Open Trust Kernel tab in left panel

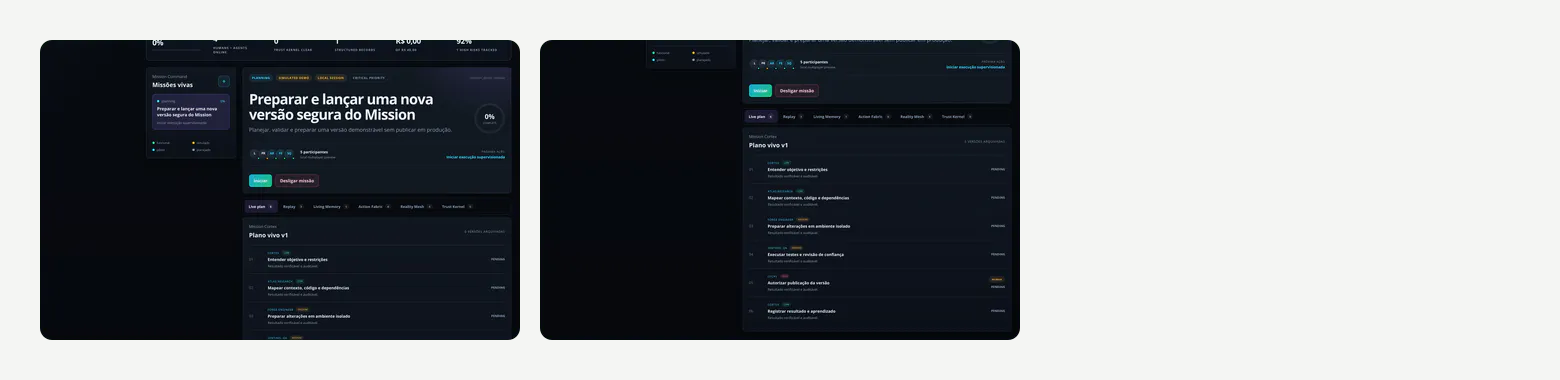tap(457, 206)
